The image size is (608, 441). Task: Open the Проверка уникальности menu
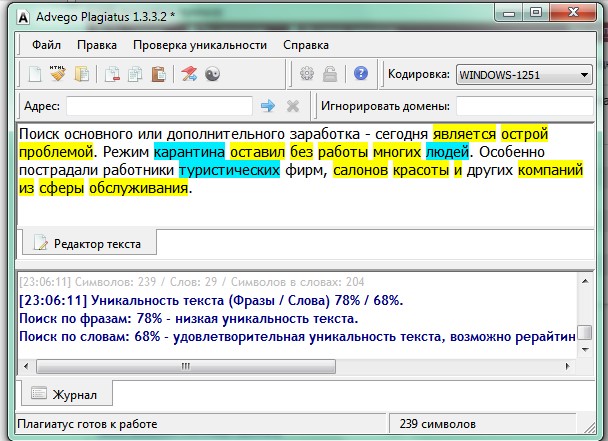(x=200, y=45)
